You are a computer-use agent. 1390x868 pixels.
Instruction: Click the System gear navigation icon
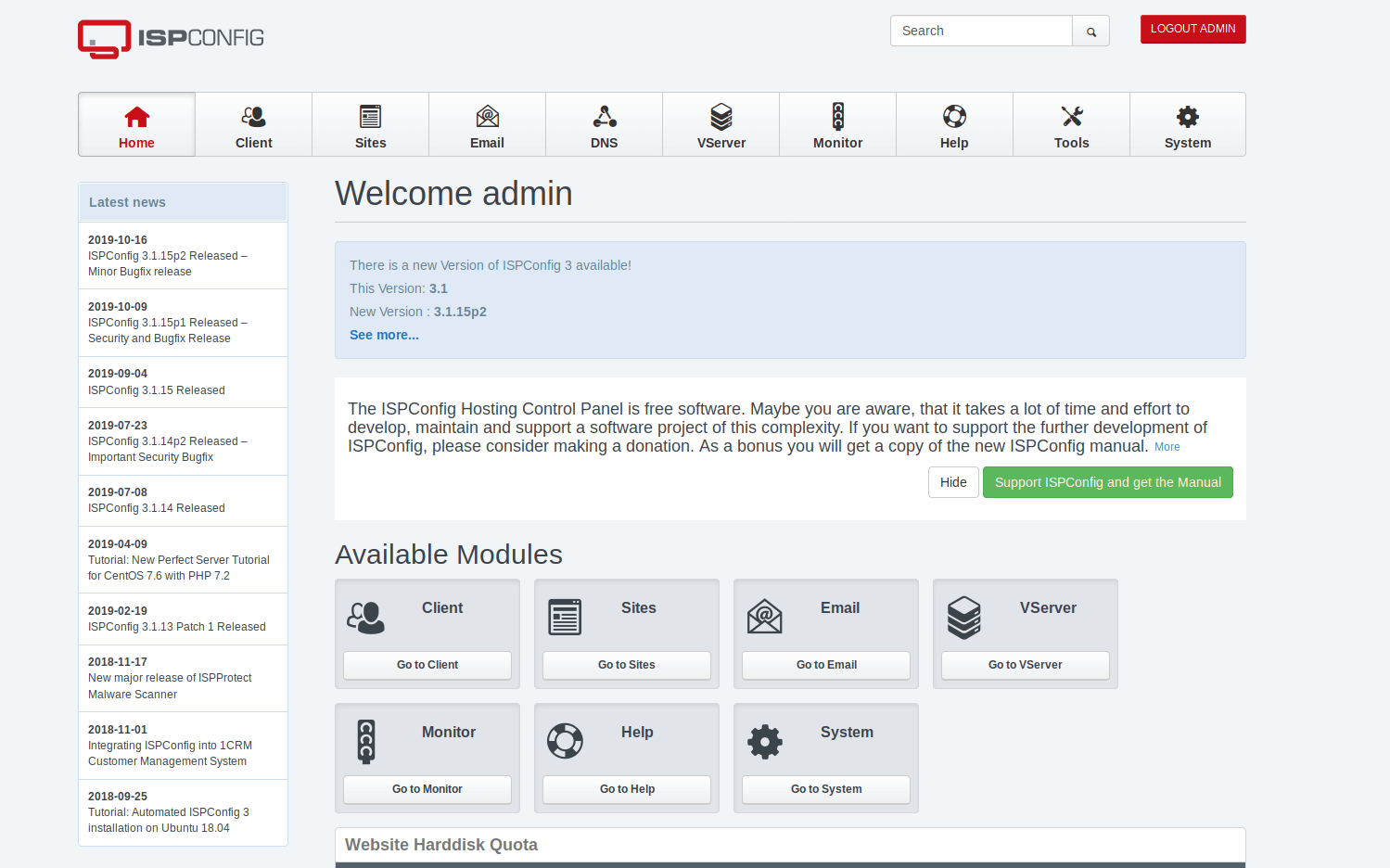[1187, 117]
